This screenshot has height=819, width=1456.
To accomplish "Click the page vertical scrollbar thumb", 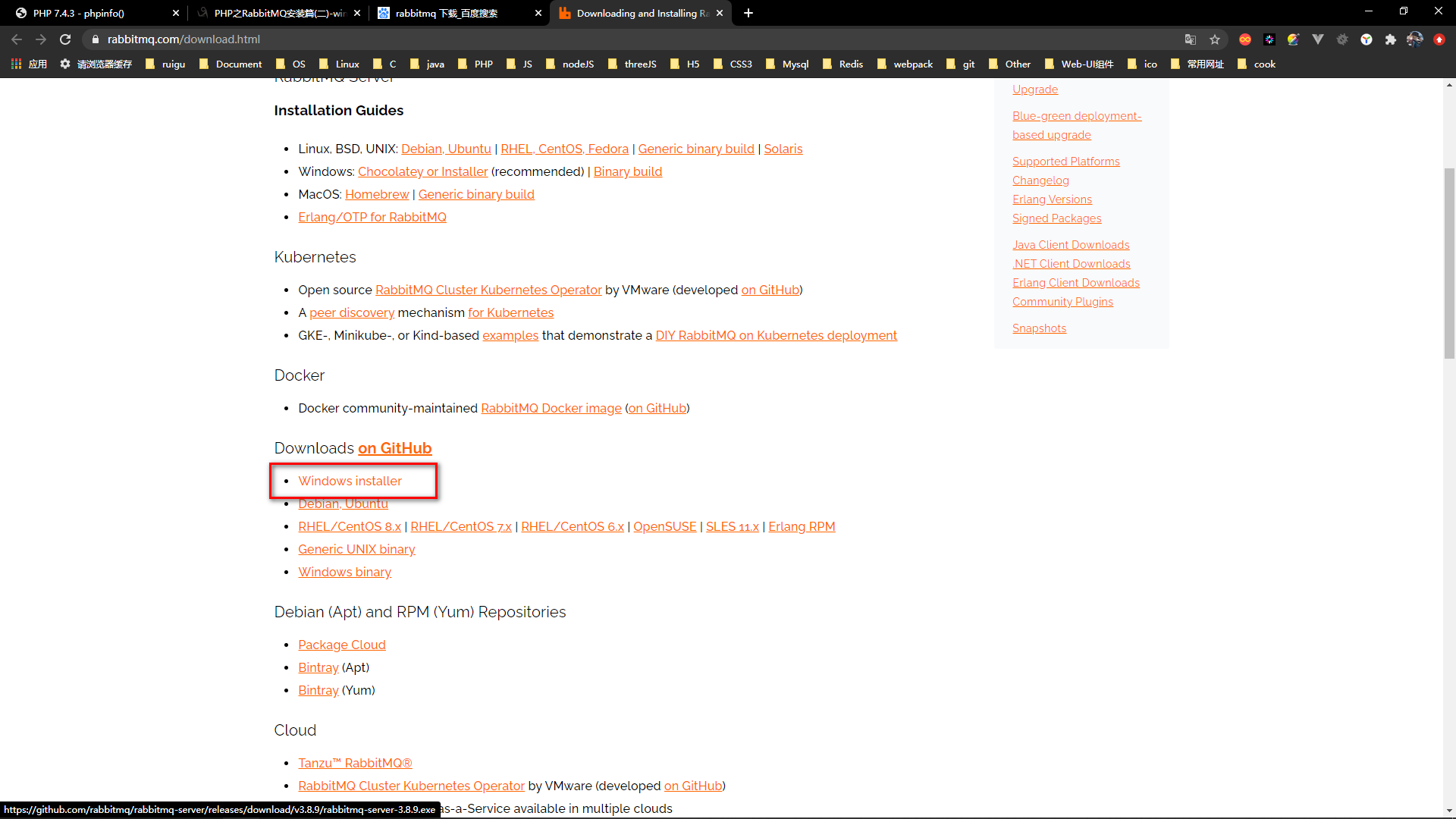I will (1449, 263).
